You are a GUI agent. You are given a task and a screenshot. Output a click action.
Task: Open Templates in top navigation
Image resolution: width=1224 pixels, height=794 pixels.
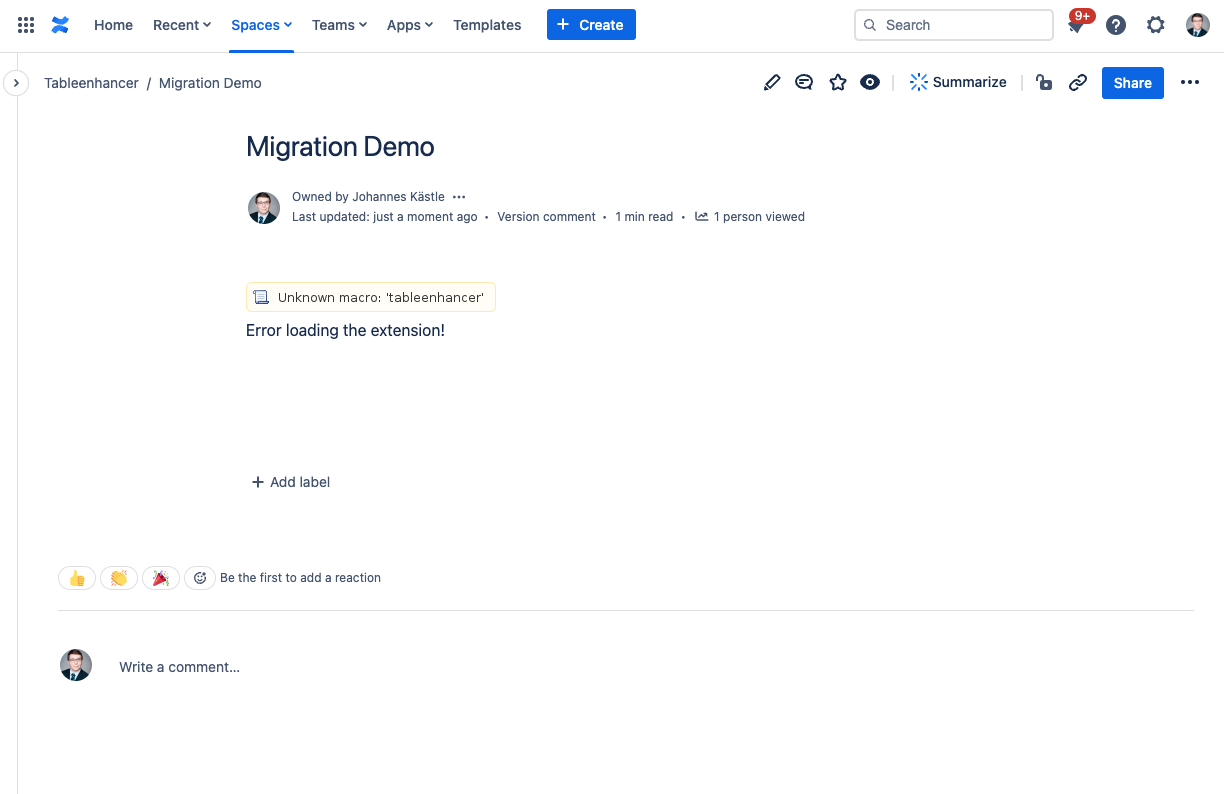[x=487, y=25]
